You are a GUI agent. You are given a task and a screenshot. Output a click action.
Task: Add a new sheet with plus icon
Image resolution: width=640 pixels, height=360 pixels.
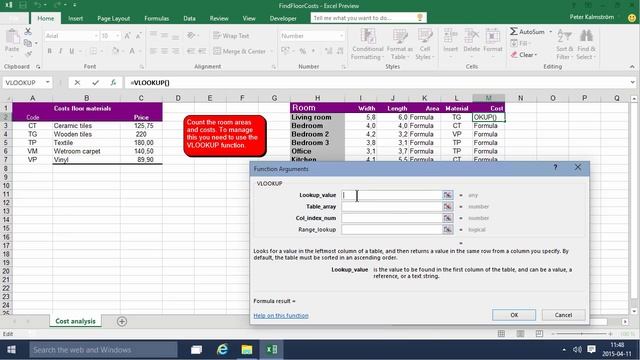[122, 321]
